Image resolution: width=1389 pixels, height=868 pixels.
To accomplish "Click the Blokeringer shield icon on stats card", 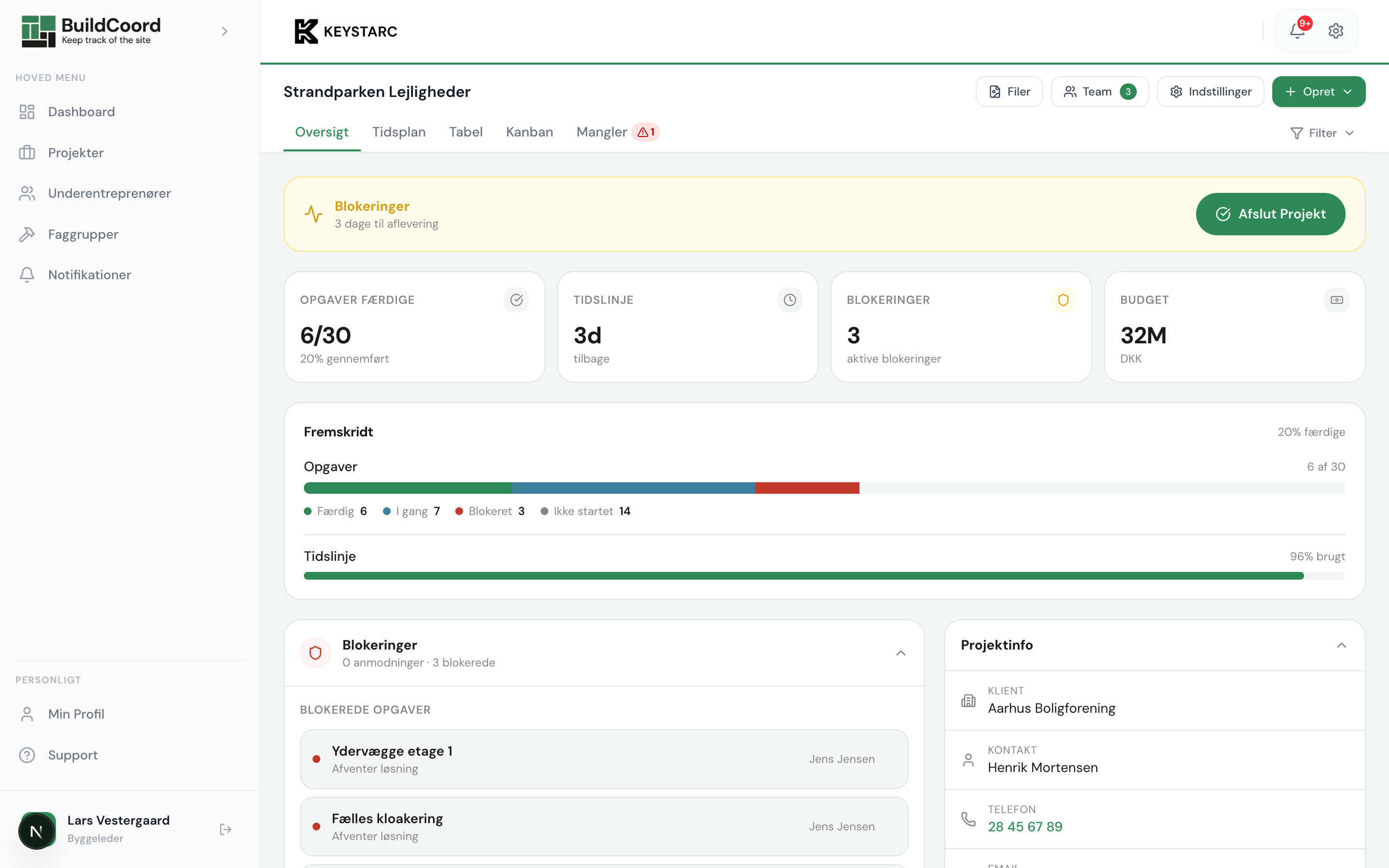I will tap(1063, 299).
